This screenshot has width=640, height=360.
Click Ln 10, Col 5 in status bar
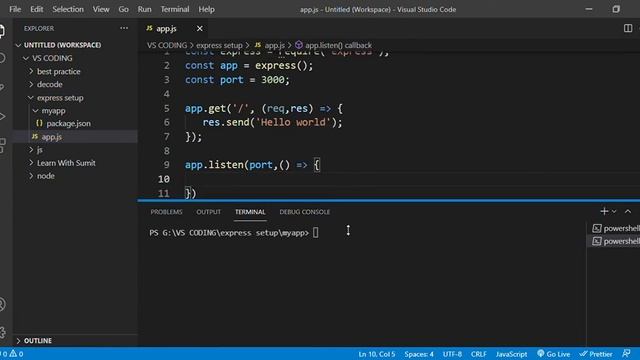click(x=377, y=354)
